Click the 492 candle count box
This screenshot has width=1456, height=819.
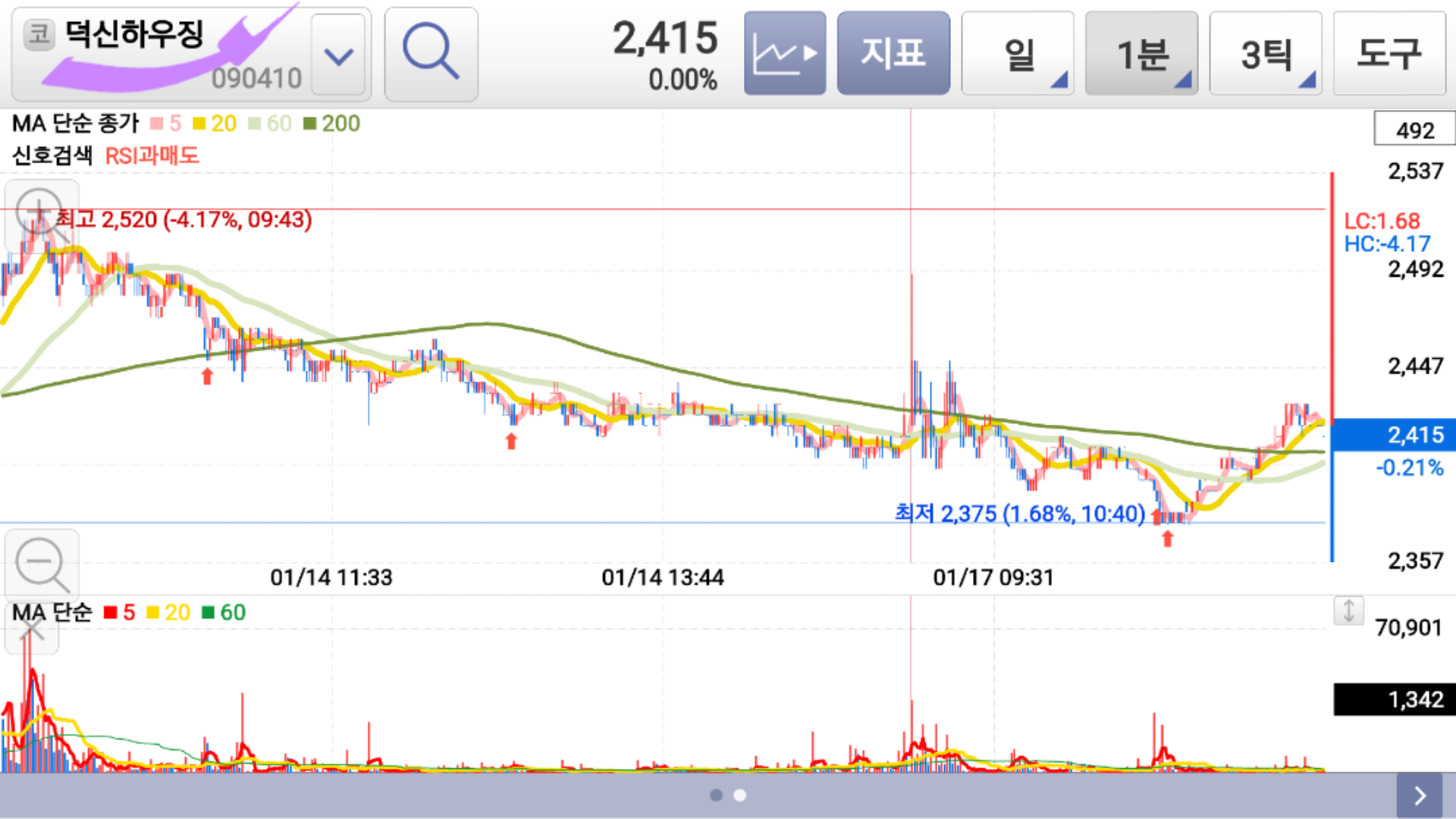1414,129
